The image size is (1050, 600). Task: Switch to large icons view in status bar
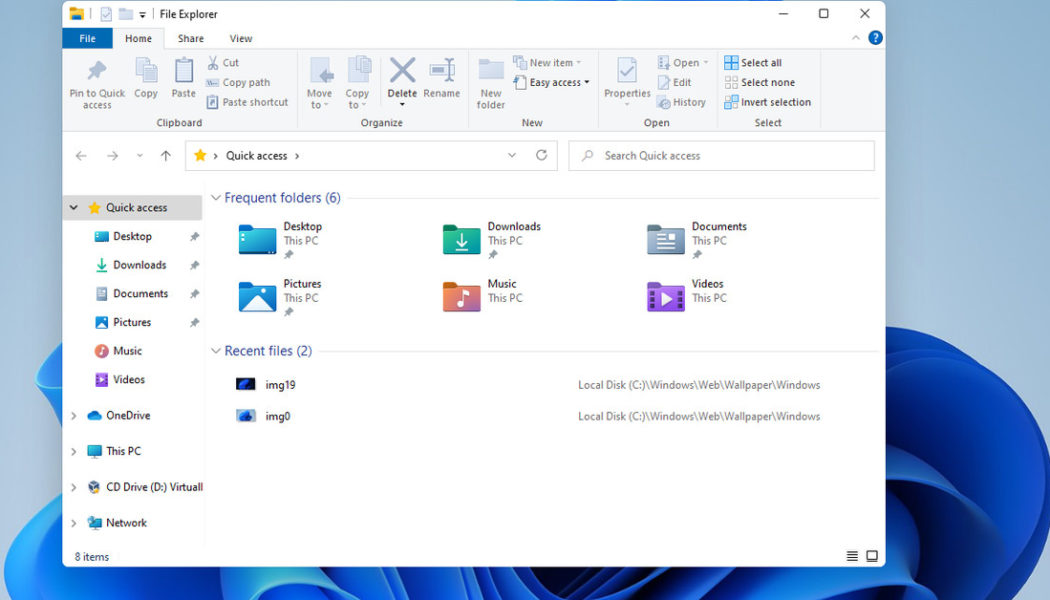[x=872, y=556]
